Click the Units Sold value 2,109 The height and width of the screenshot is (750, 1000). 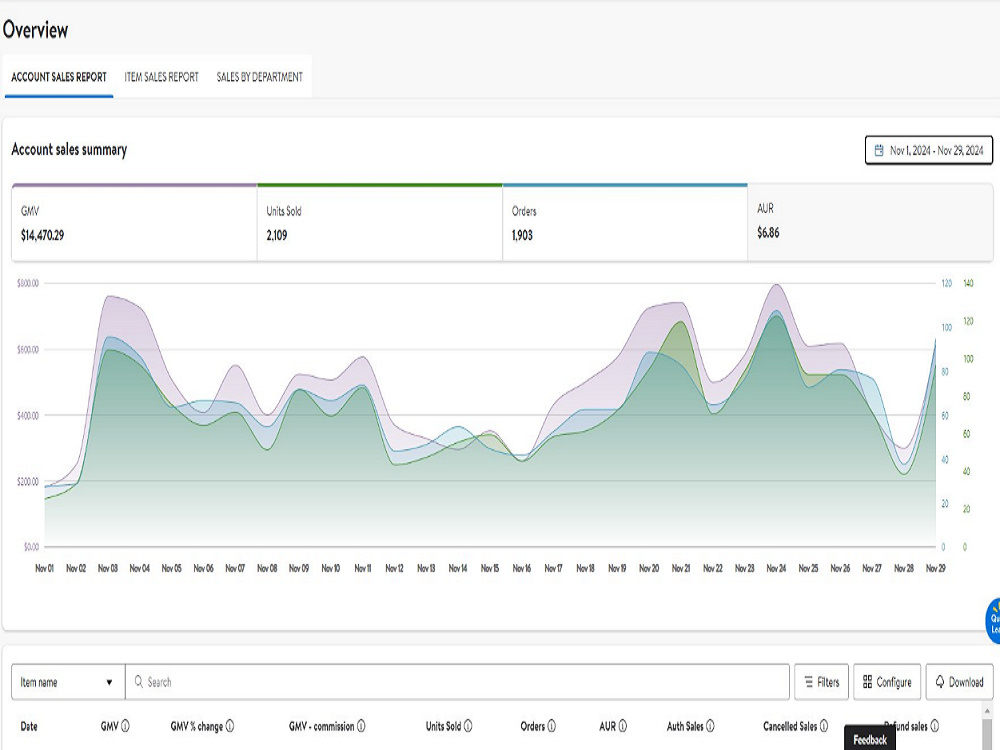point(277,235)
